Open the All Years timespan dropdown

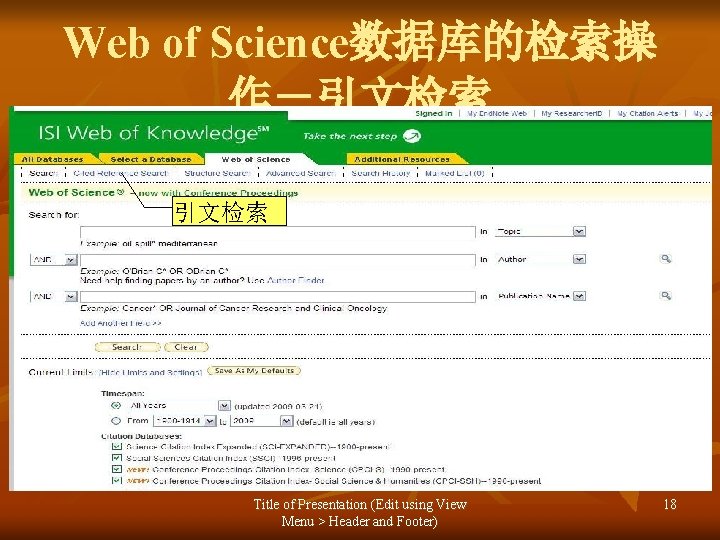[224, 405]
